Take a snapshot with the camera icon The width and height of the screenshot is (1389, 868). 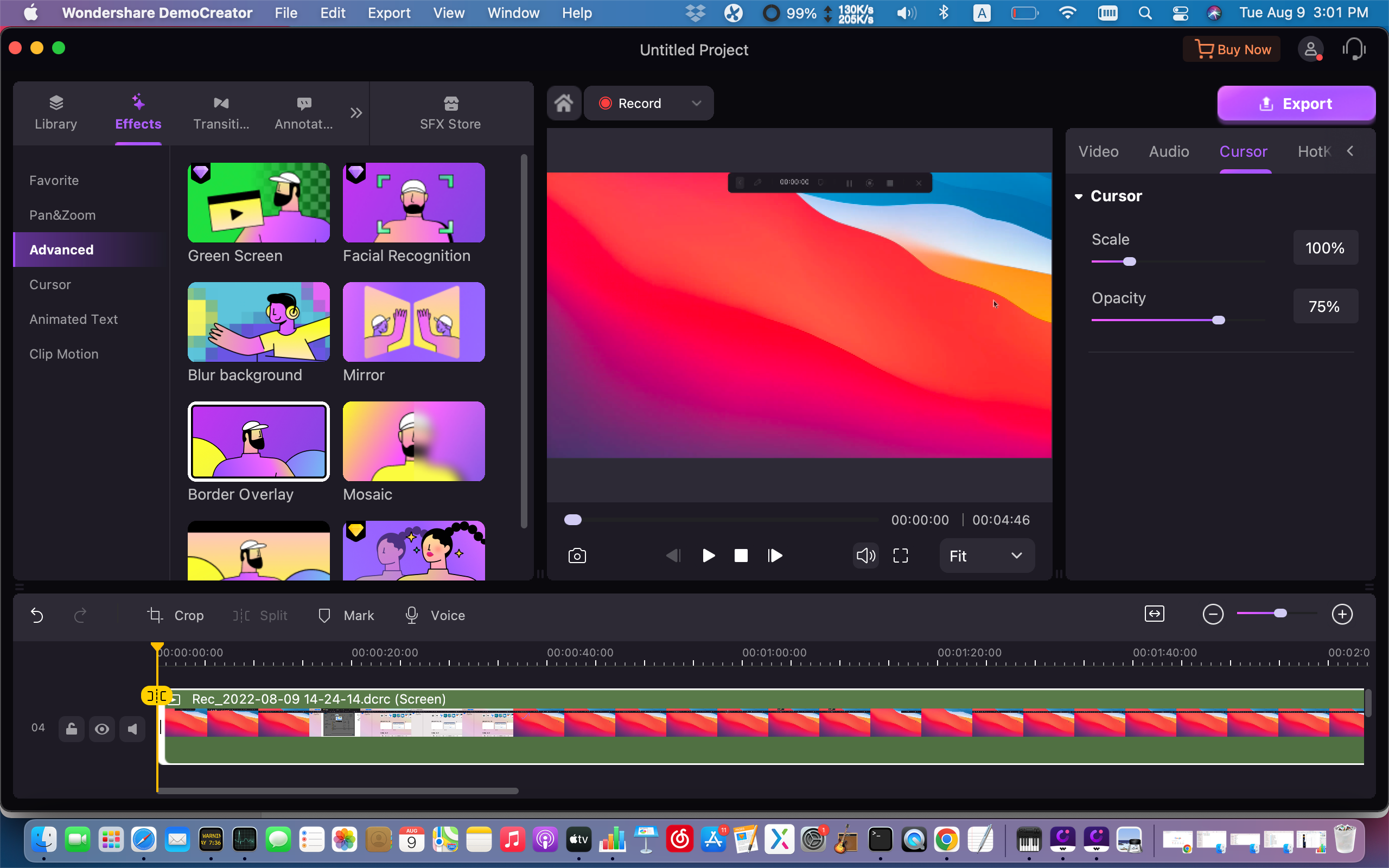point(577,556)
